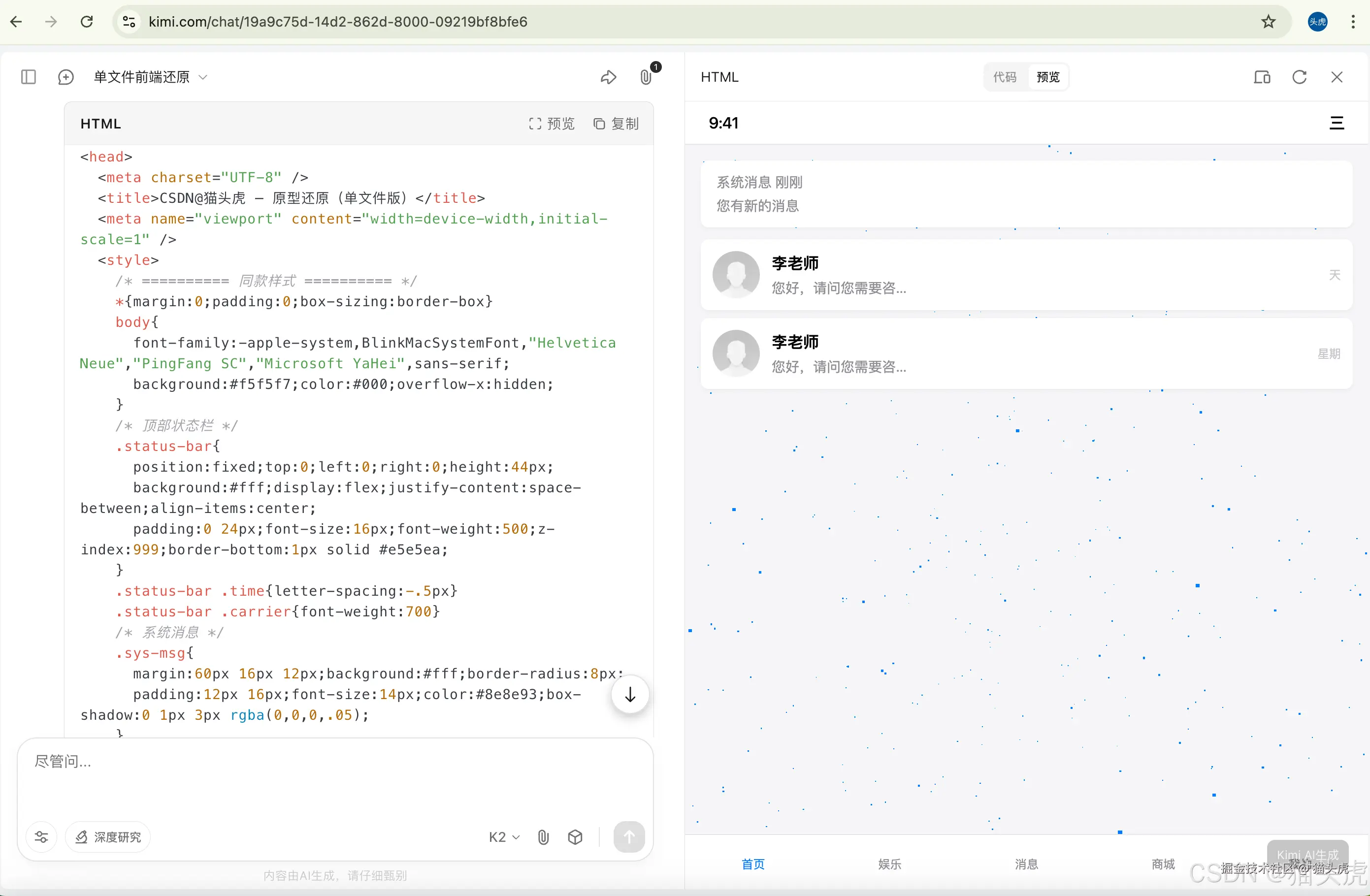The height and width of the screenshot is (896, 1370).
Task: Click the share arrow icon
Action: (608, 76)
